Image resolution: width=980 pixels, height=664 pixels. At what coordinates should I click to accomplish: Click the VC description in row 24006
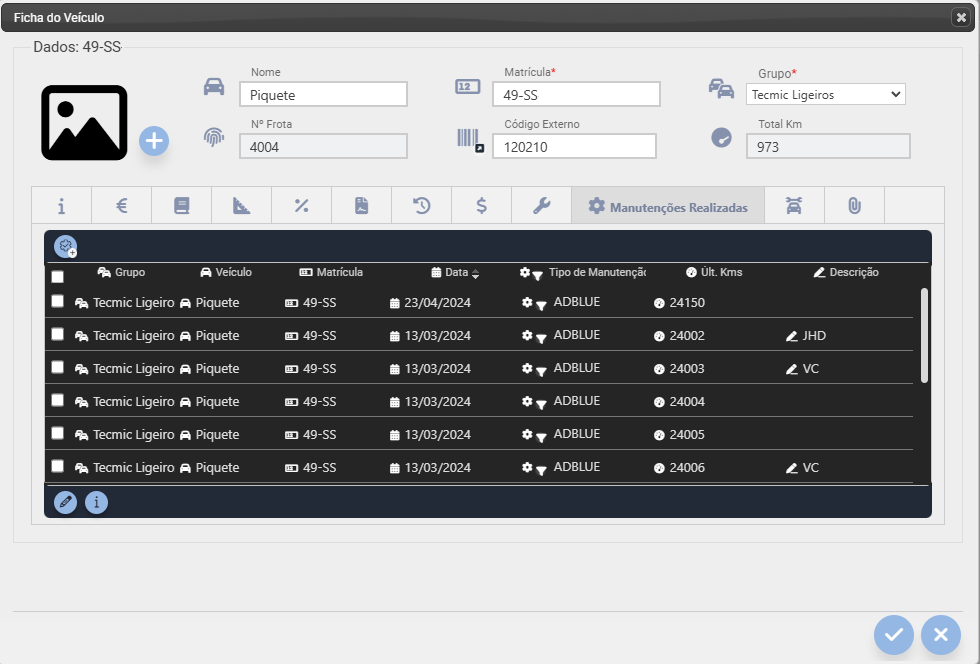tap(810, 468)
